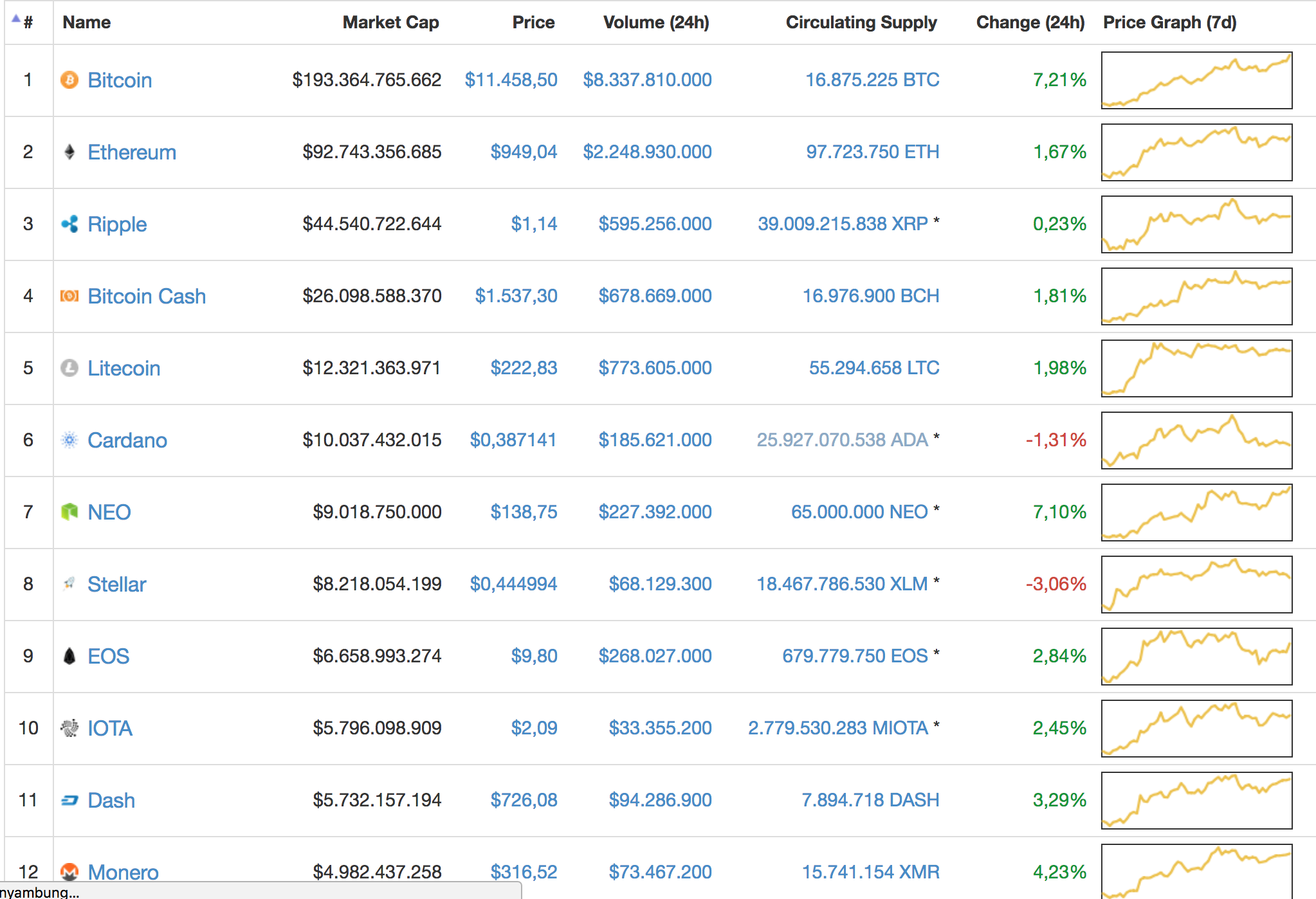Open the IOTA name link

pos(110,729)
